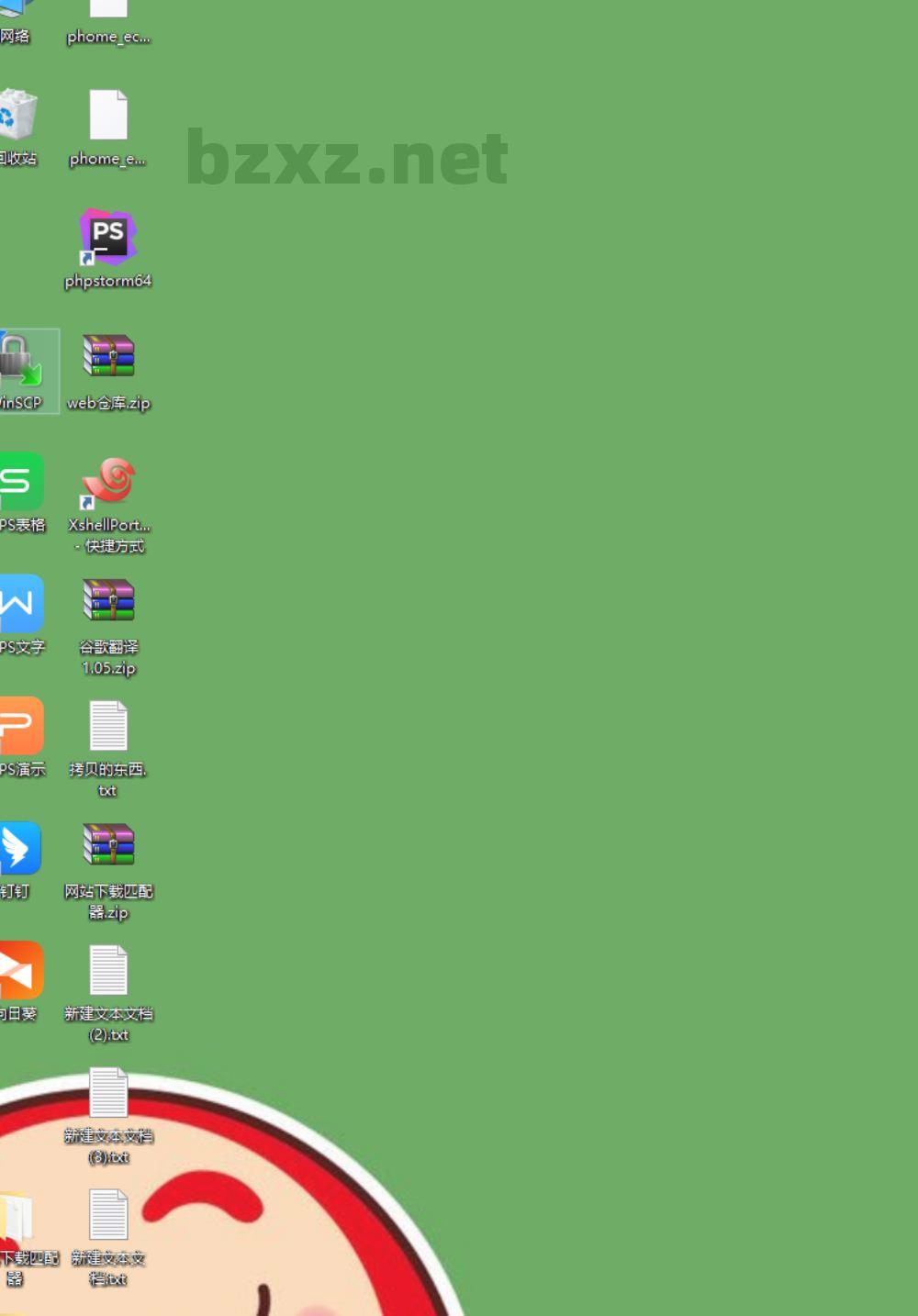The image size is (918, 1316).
Task: Click the 新建文本文档 (2).txt file
Action: 108,971
